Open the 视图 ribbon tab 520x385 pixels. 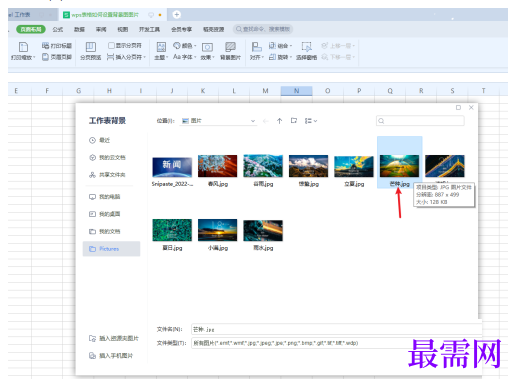(123, 29)
